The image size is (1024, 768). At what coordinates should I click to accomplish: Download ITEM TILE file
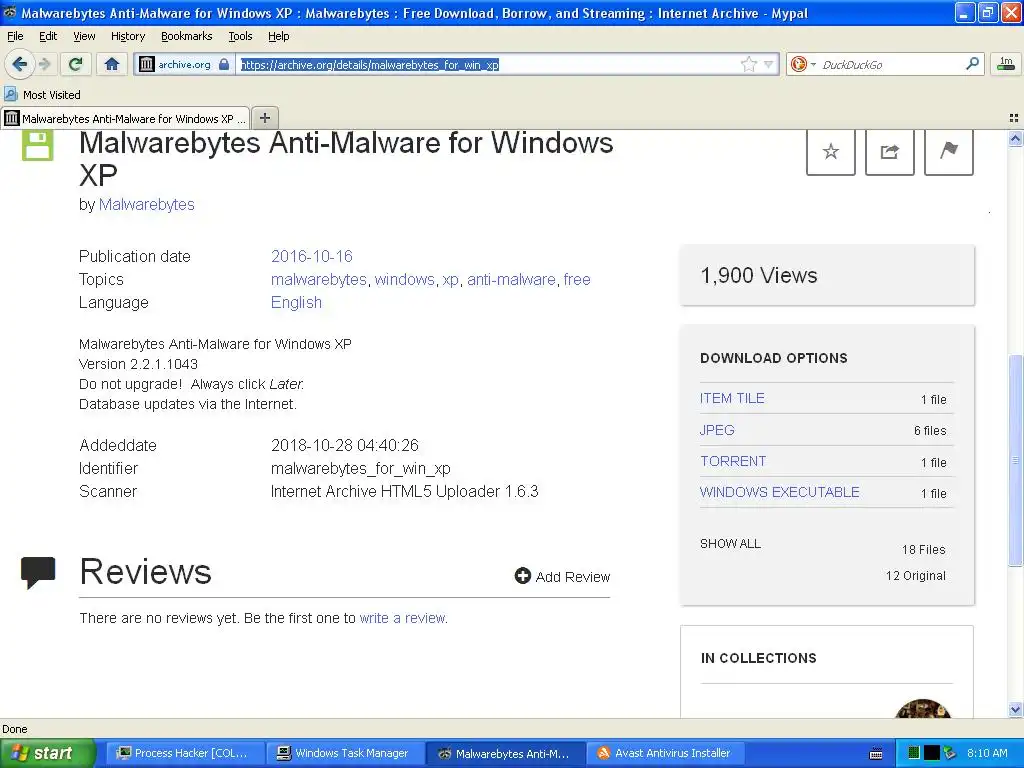pyautogui.click(x=732, y=398)
